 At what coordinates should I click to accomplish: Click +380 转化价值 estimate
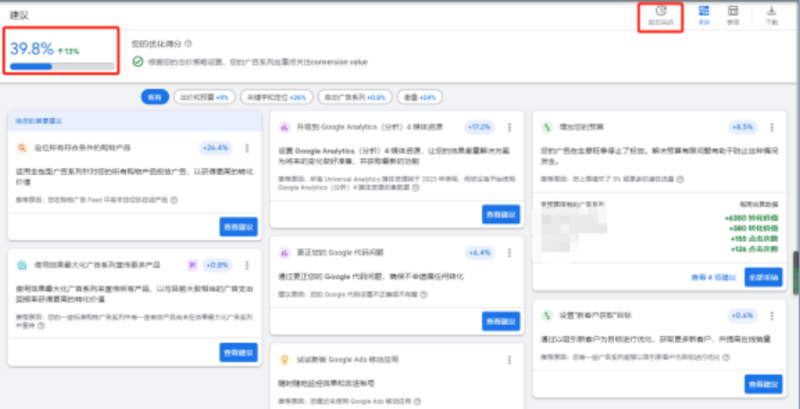pos(754,228)
